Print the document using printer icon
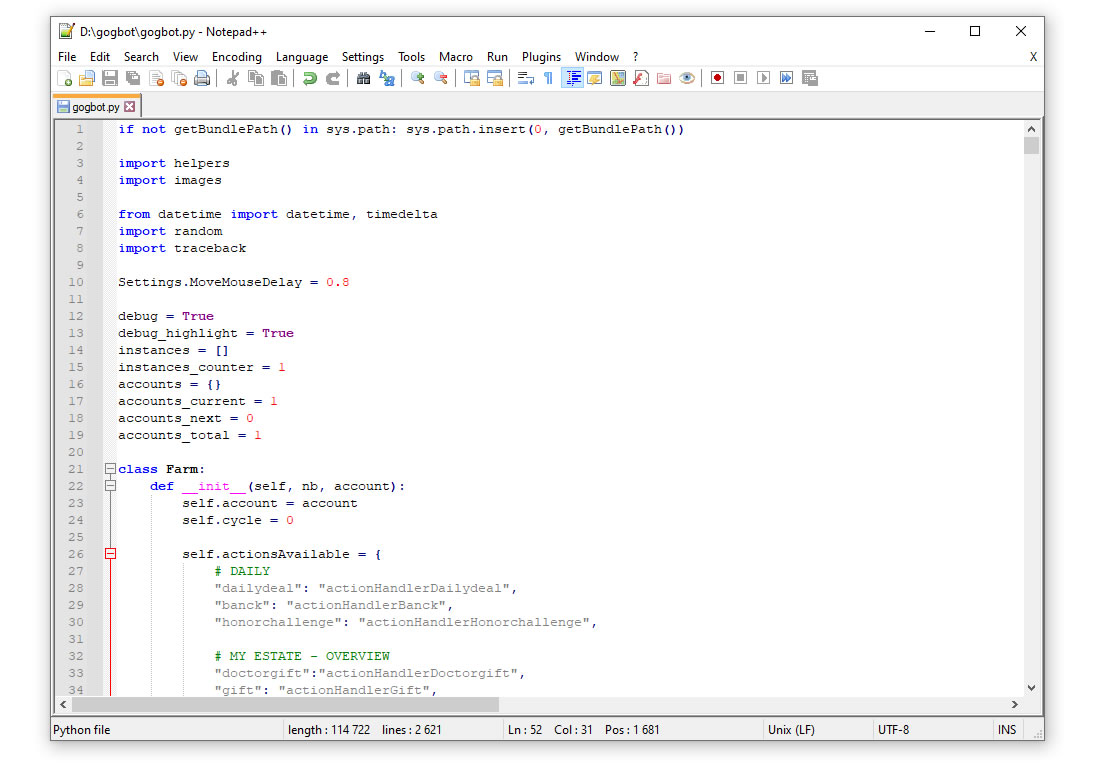 click(202, 78)
